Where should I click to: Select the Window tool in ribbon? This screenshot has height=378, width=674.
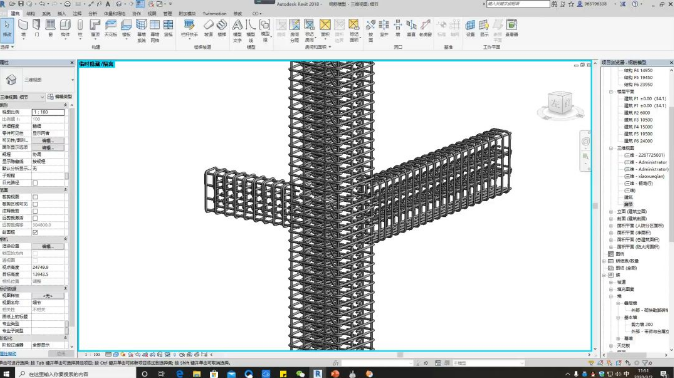[51, 29]
